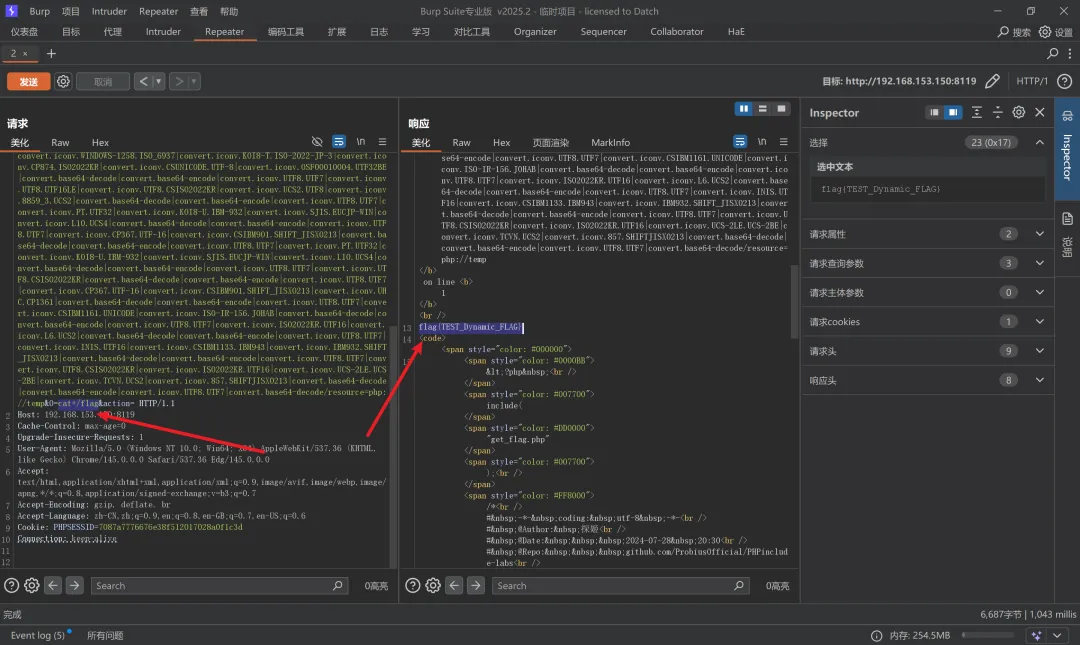Viewport: 1080px width, 645px height.
Task: Open the history forward dropdown arrow
Action: pyautogui.click(x=194, y=81)
